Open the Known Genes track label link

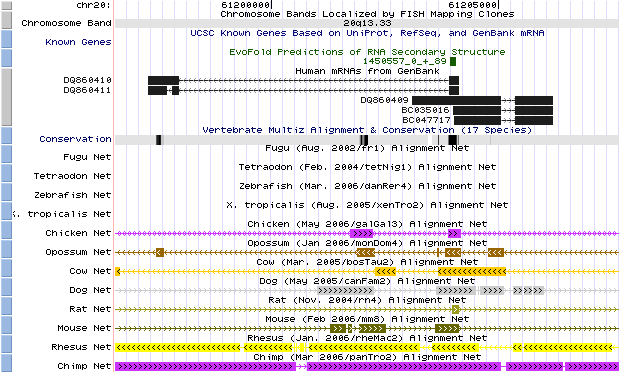tap(78, 42)
